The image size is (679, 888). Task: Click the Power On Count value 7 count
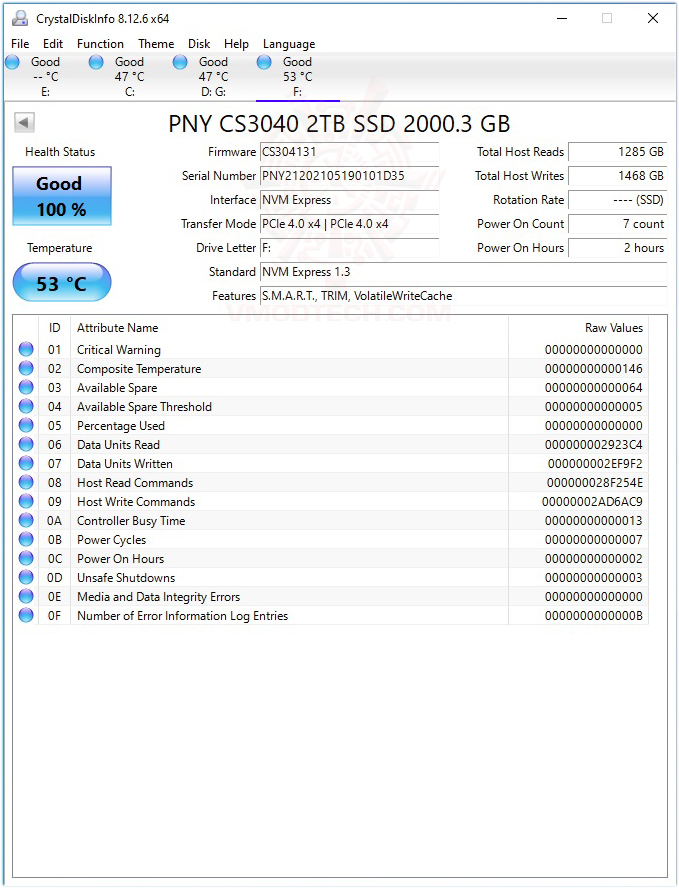coord(617,224)
